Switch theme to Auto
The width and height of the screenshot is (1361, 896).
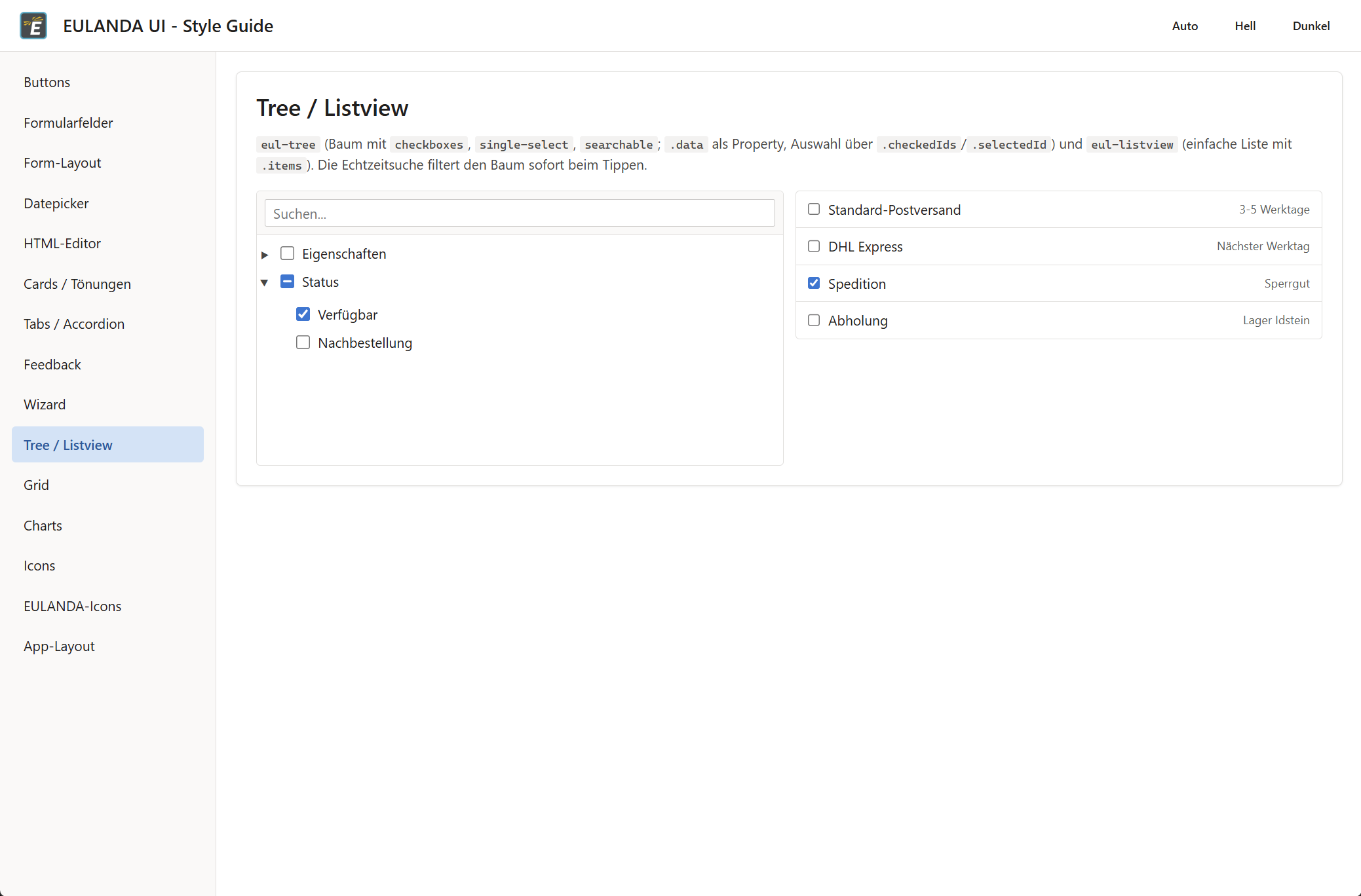point(1185,26)
